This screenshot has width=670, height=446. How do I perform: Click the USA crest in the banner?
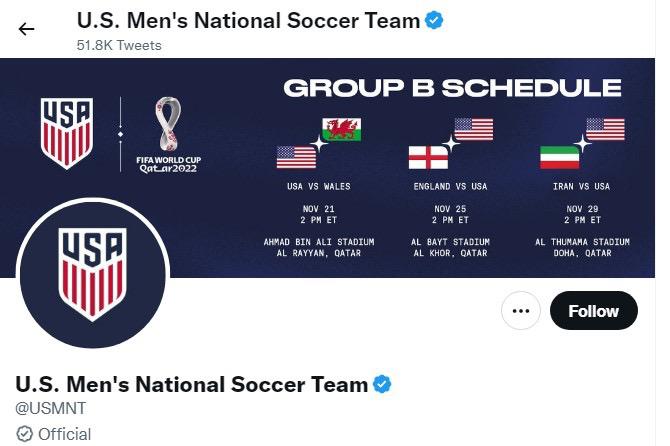tap(66, 133)
